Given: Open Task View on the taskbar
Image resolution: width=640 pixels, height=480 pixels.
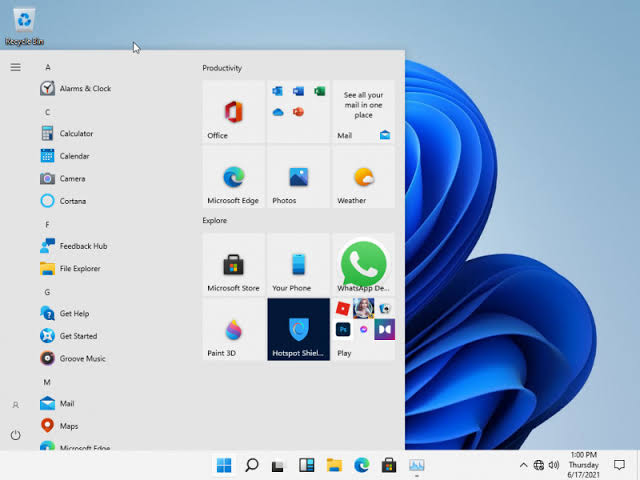Looking at the screenshot, I should (278, 465).
